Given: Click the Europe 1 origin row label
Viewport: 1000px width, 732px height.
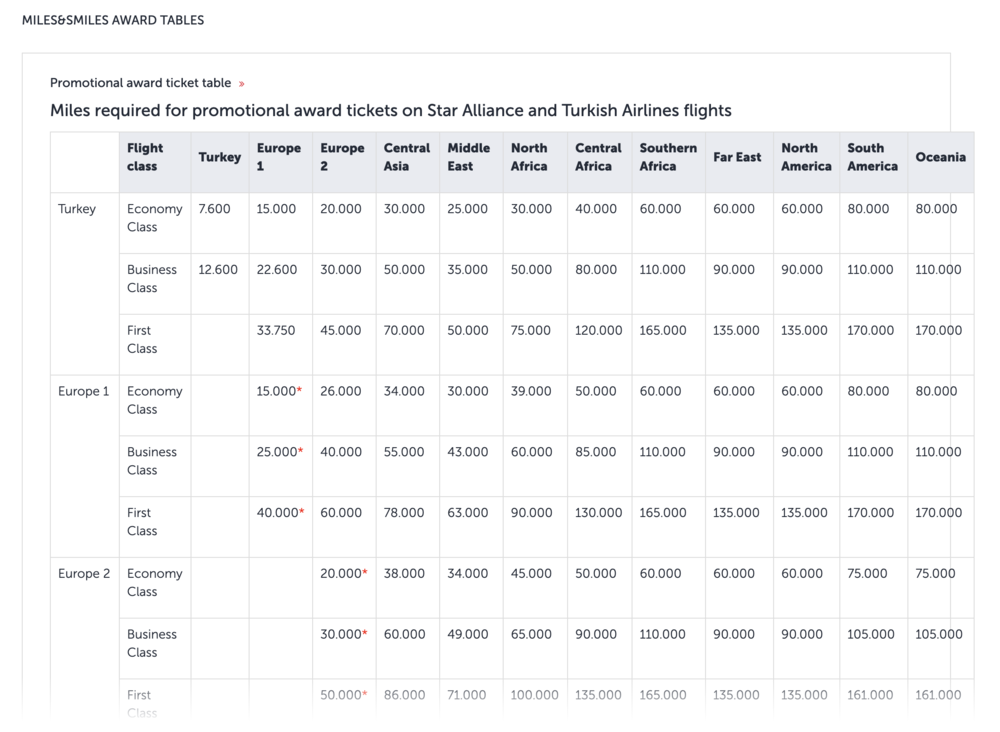Looking at the screenshot, I should click(84, 391).
